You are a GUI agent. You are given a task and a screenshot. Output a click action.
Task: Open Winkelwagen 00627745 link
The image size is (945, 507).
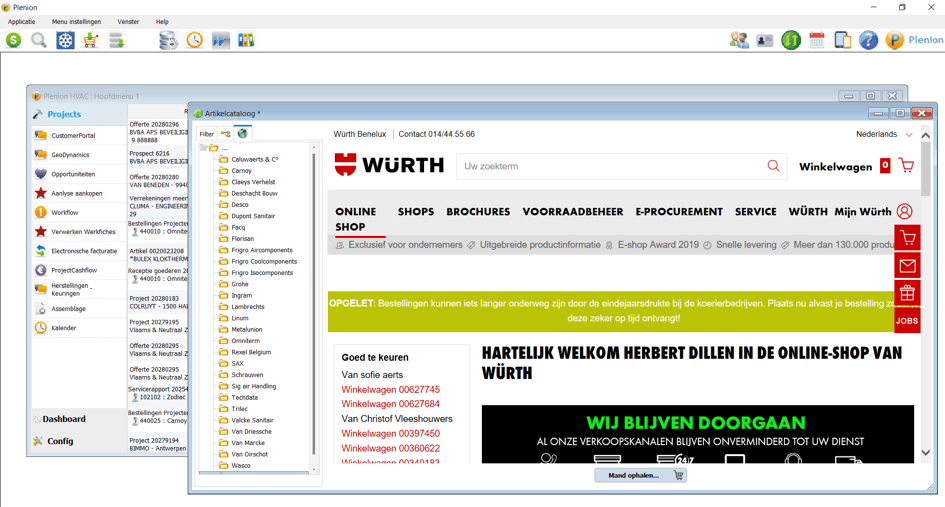pos(391,389)
